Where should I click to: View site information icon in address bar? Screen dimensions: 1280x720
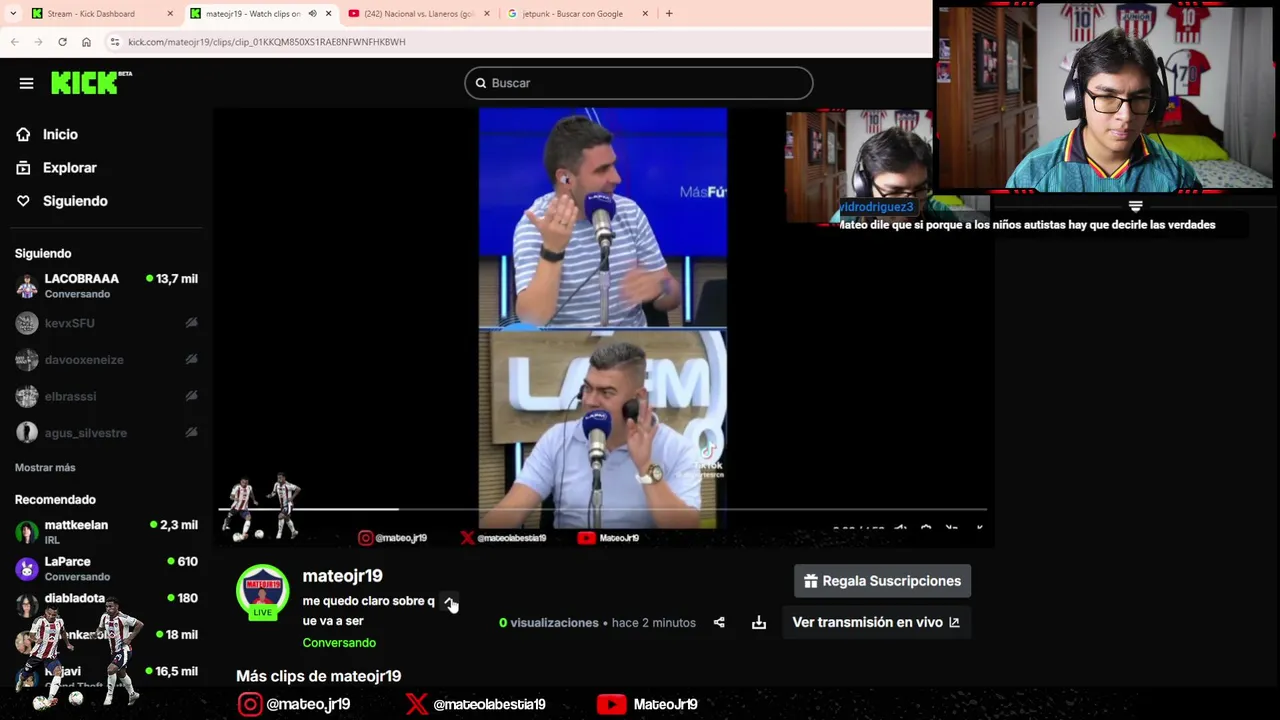coord(115,42)
